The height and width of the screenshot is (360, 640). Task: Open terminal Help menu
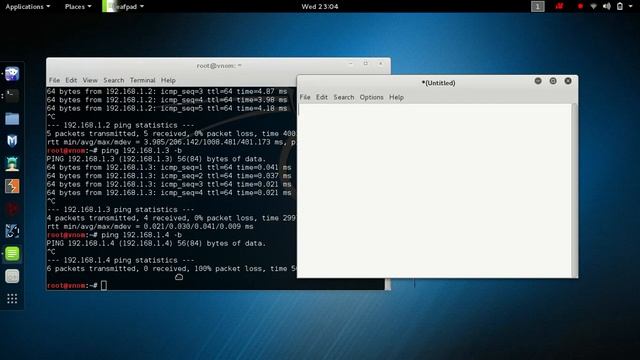[168, 80]
